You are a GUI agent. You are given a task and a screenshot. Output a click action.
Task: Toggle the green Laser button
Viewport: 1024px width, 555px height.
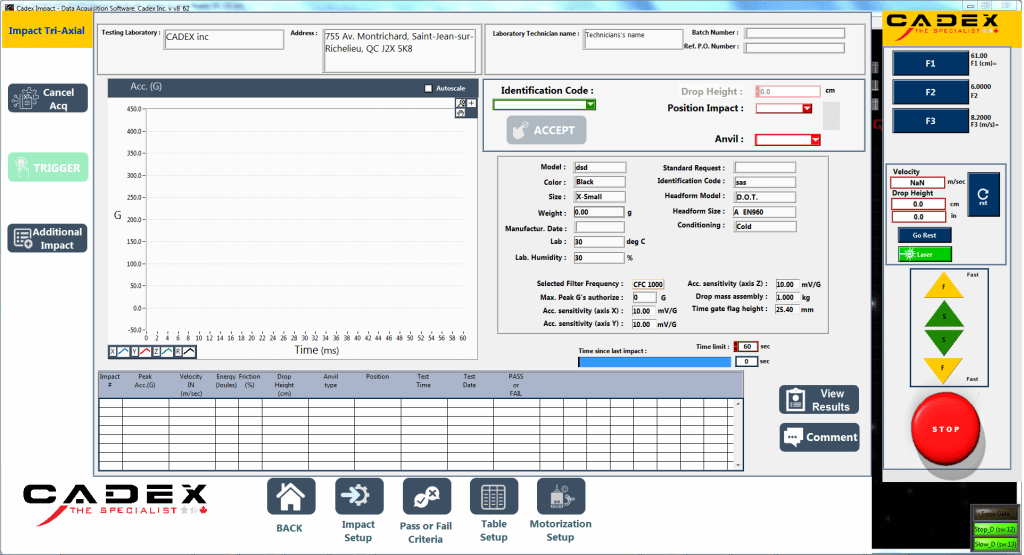[x=924, y=254]
